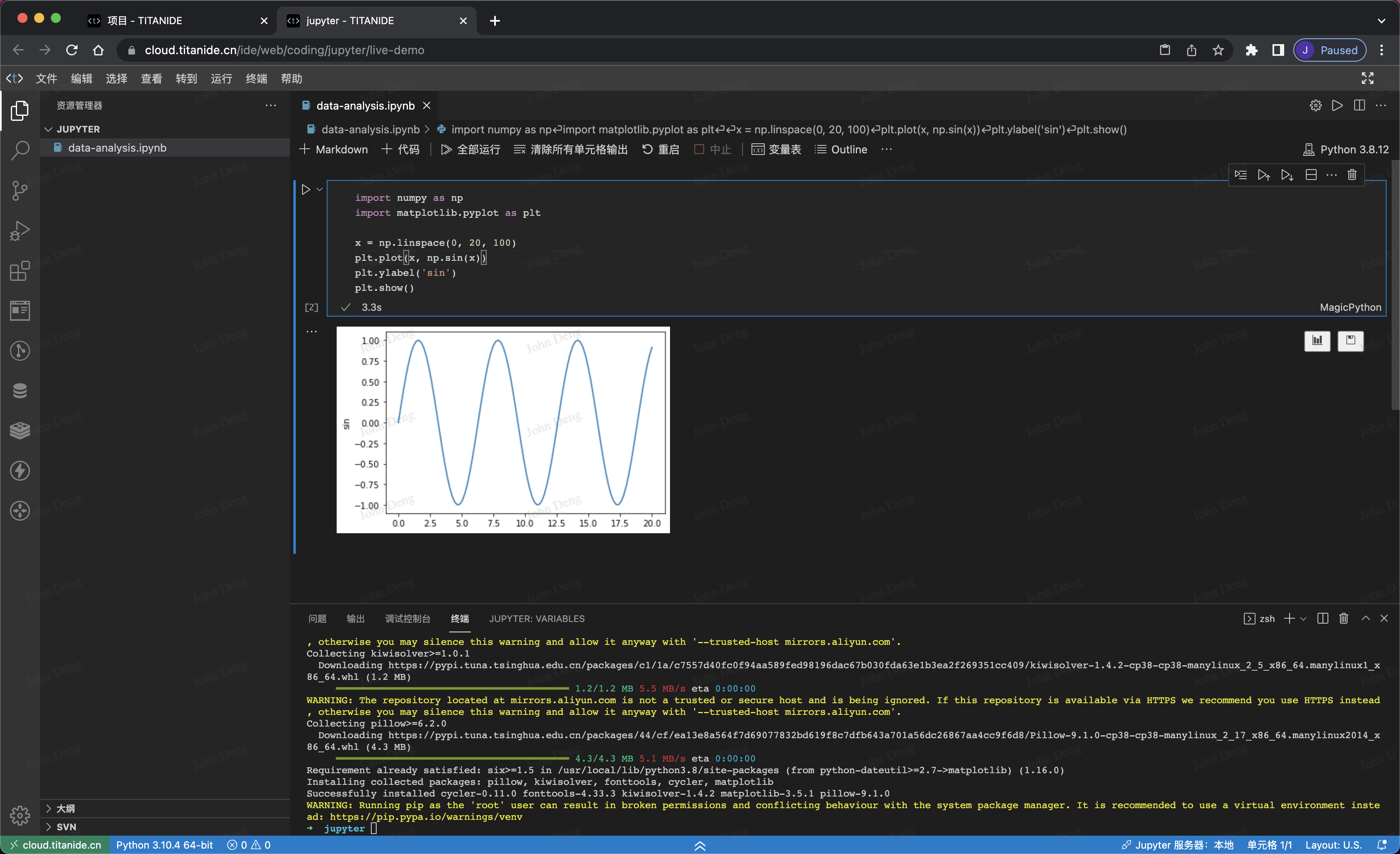Toggle fullscreen mode icon

[x=1367, y=78]
